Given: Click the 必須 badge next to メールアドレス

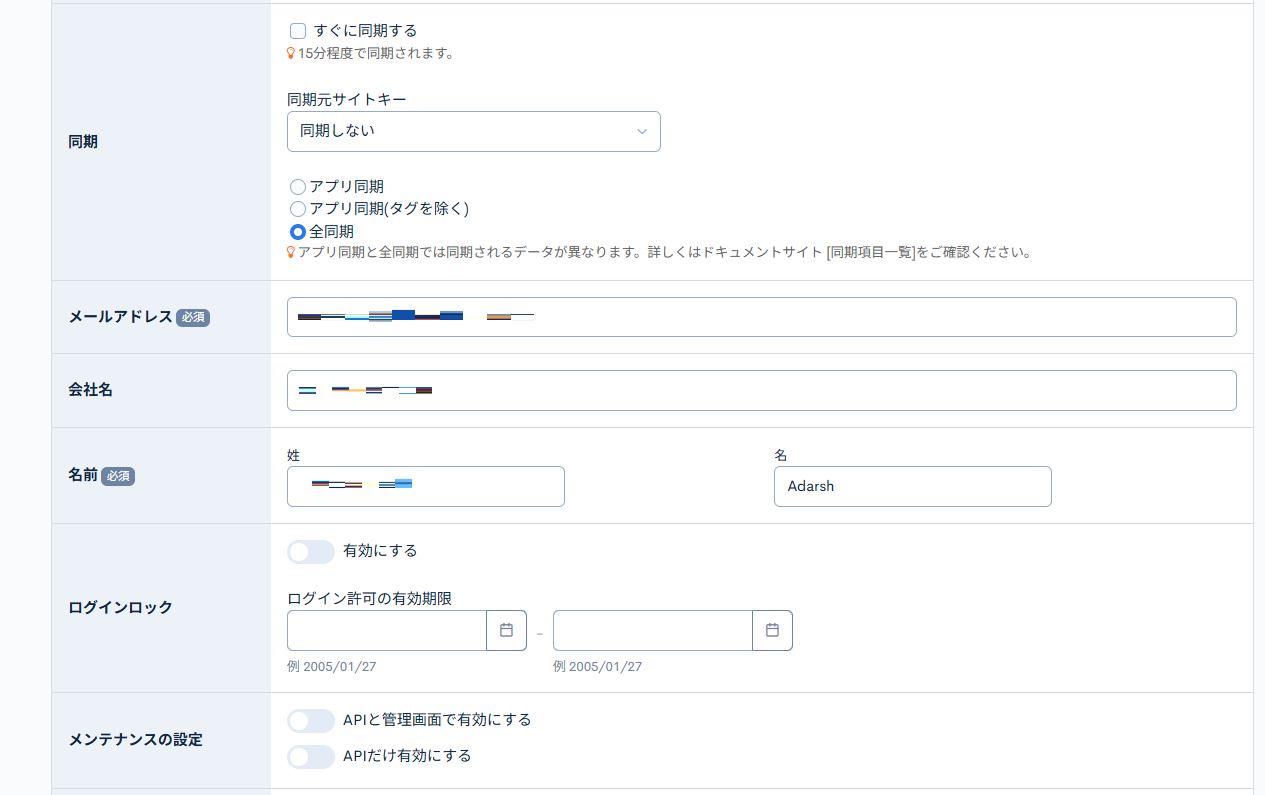Looking at the screenshot, I should [x=193, y=317].
